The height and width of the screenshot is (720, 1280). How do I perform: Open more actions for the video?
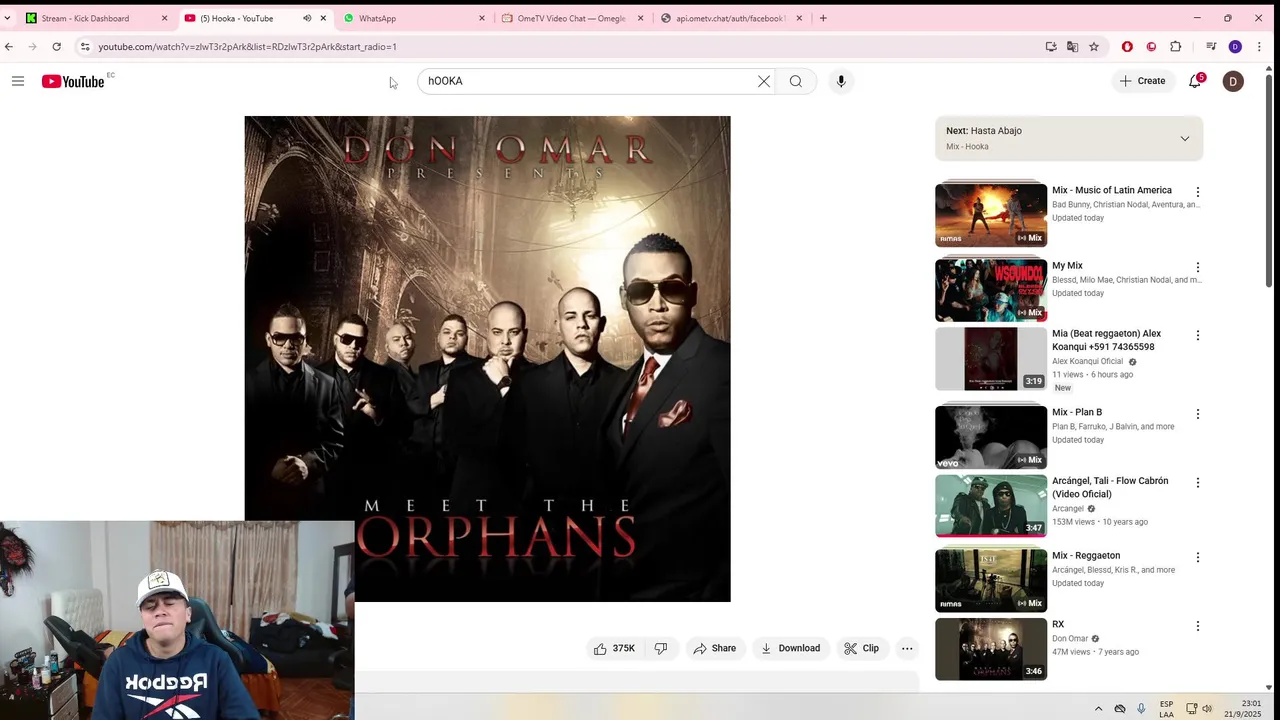(907, 648)
